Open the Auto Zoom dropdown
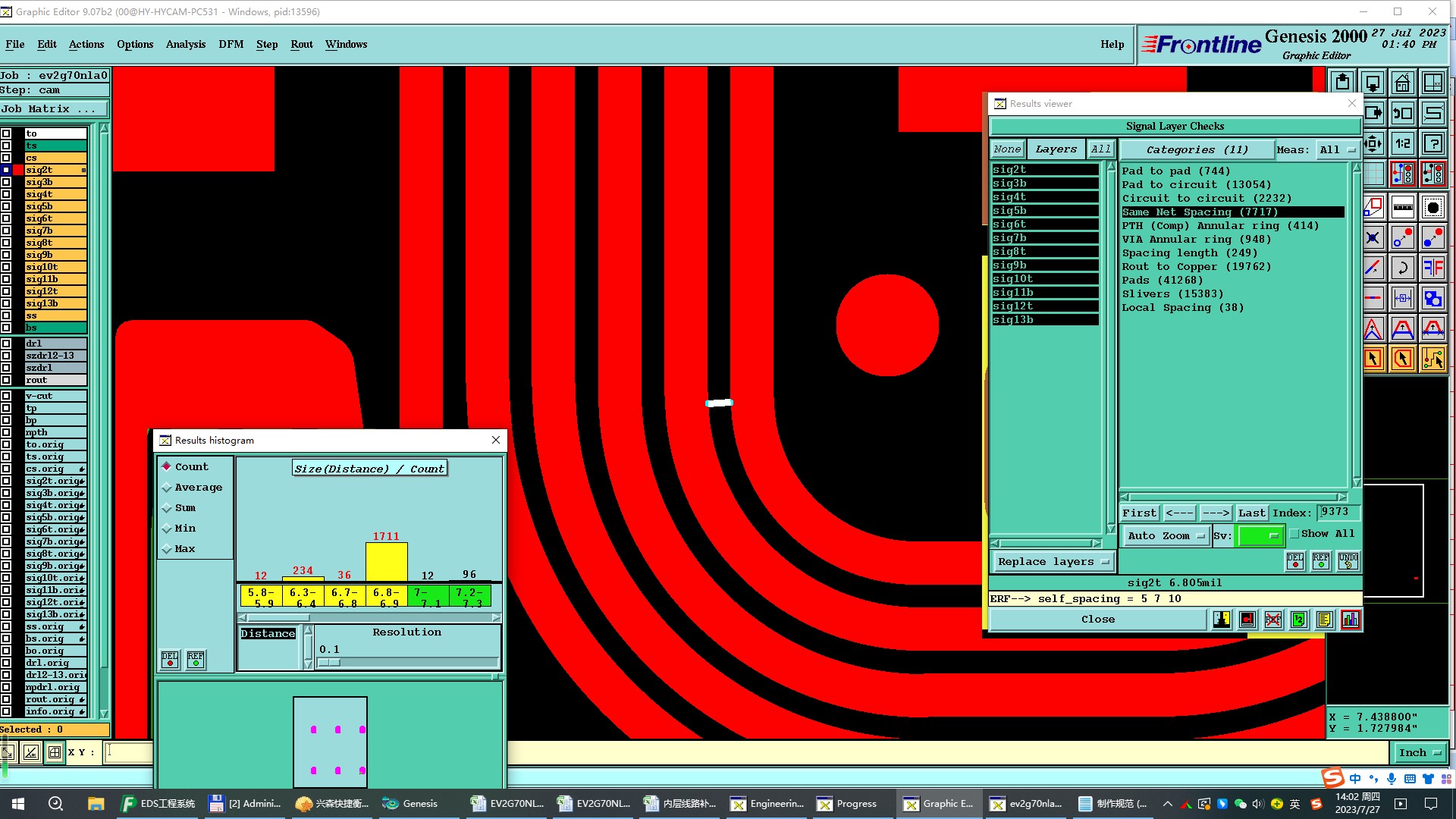This screenshot has height=819, width=1456. coord(1166,535)
